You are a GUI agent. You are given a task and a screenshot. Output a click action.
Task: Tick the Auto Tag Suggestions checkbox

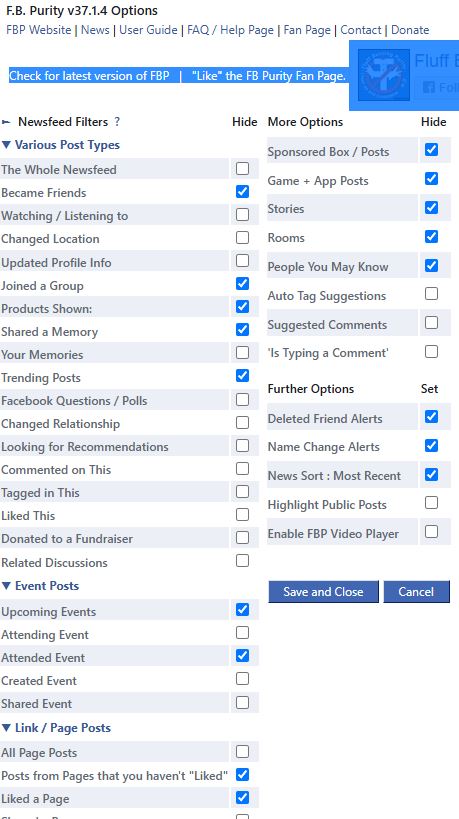[431, 294]
